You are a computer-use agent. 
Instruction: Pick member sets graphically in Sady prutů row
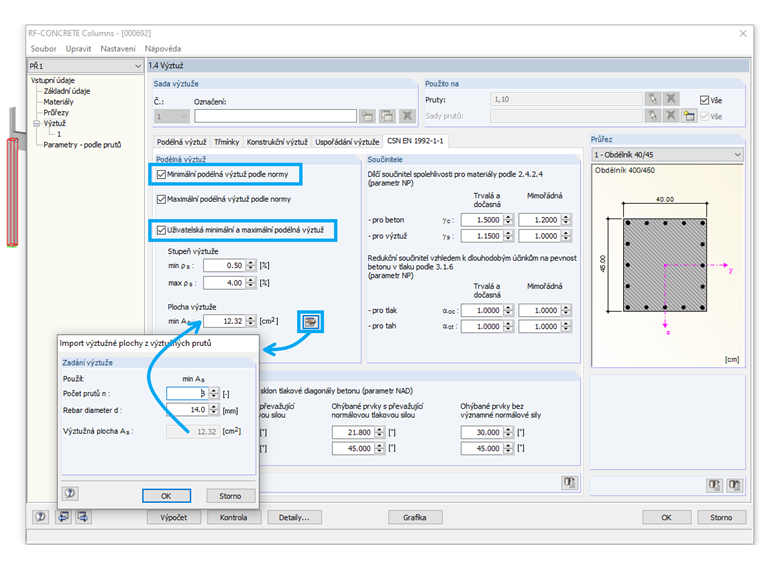tap(653, 115)
